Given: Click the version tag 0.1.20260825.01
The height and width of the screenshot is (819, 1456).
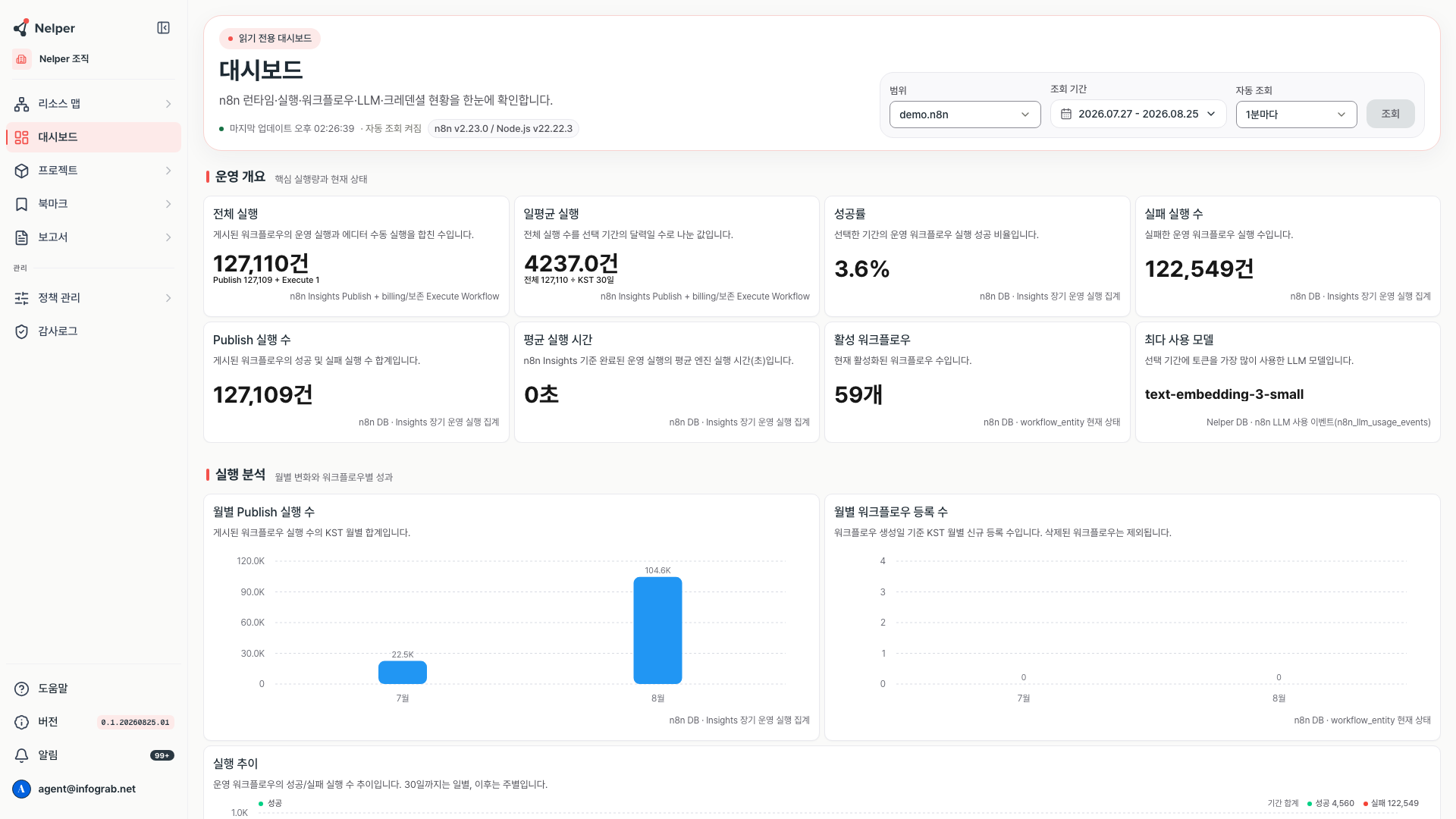Looking at the screenshot, I should 135,722.
